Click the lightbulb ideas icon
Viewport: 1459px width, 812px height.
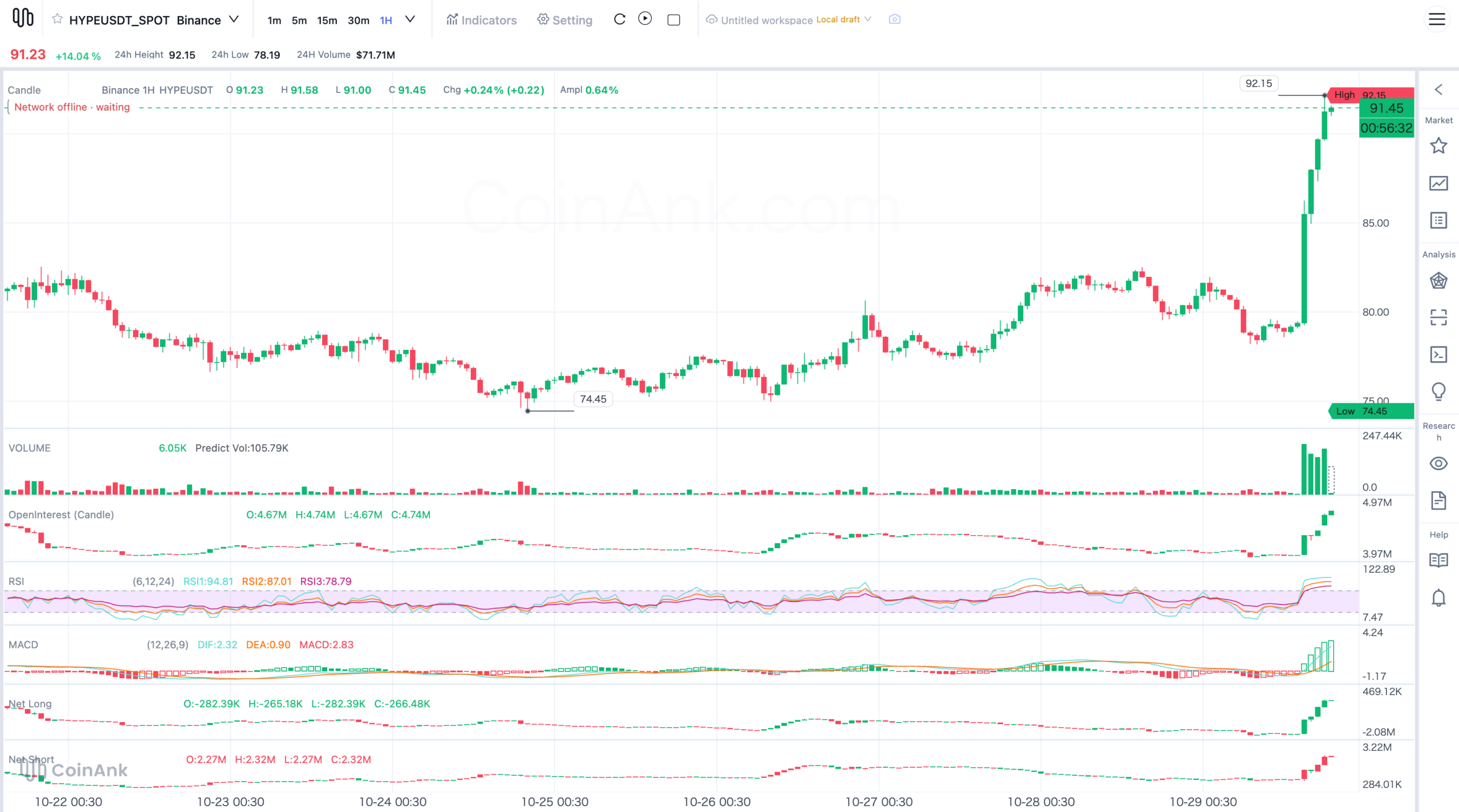(1438, 391)
